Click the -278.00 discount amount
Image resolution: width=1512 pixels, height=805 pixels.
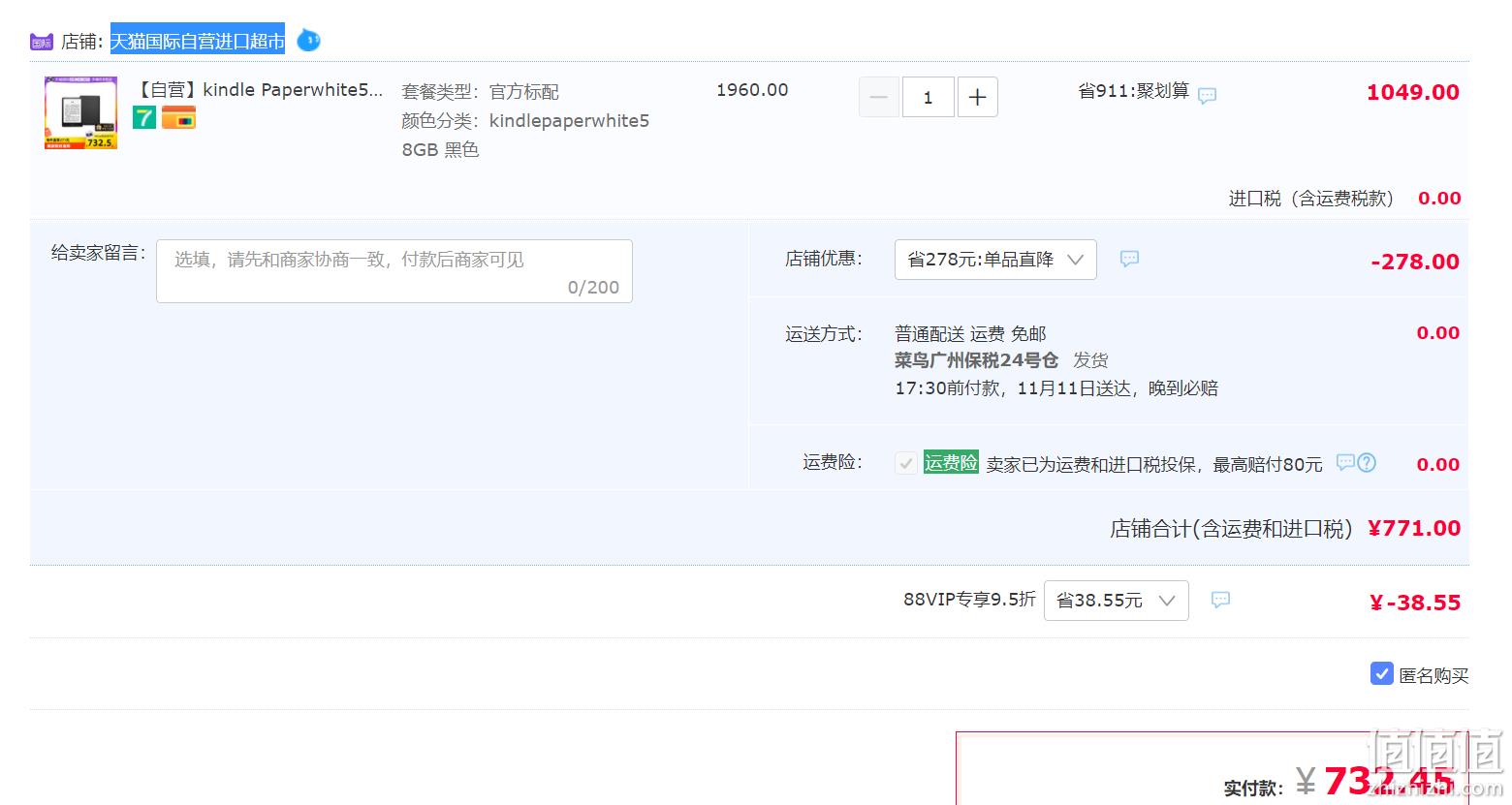coord(1415,262)
